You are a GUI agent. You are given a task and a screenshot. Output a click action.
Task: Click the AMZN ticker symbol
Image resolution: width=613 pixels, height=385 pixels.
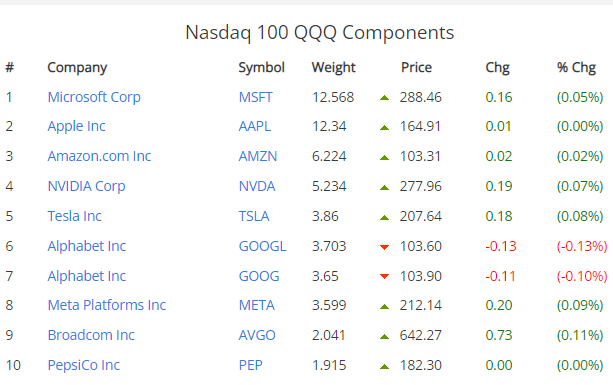258,156
